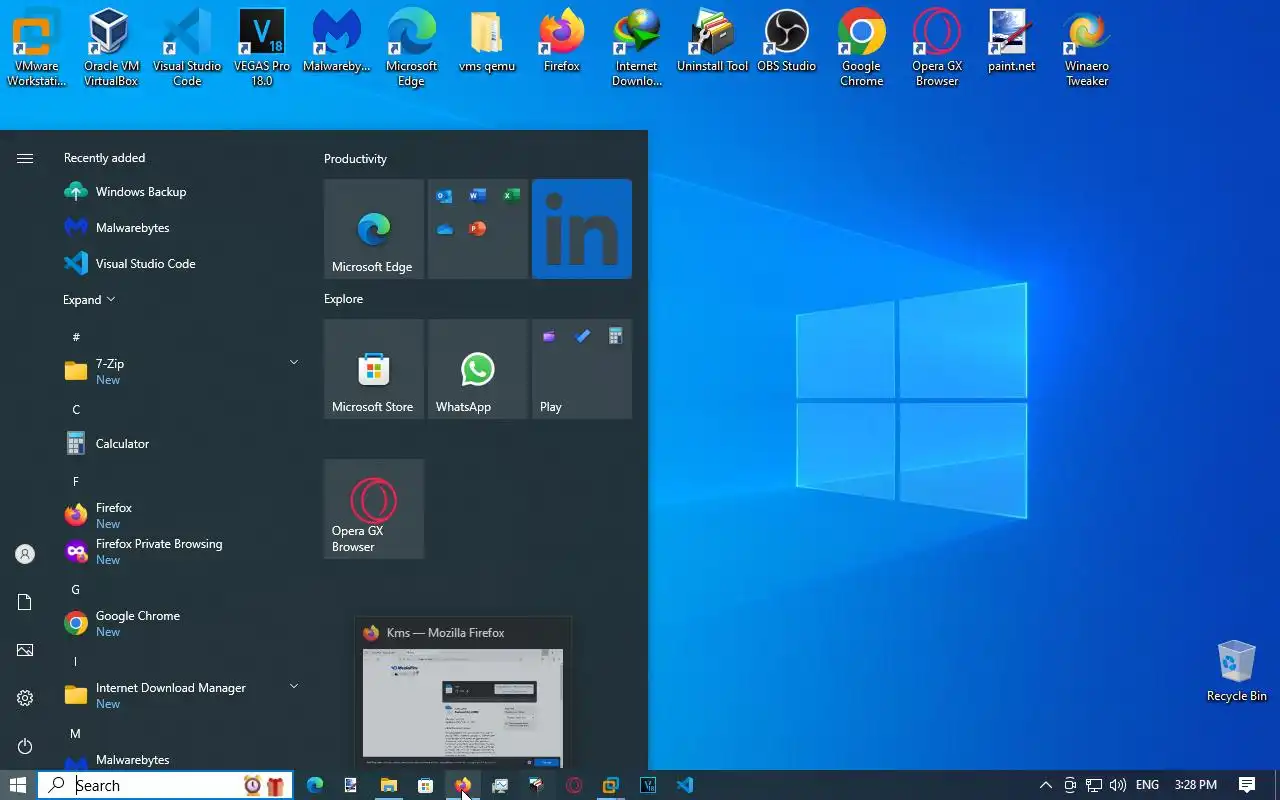Open Visual Studio Code in Recently added

[182, 264]
